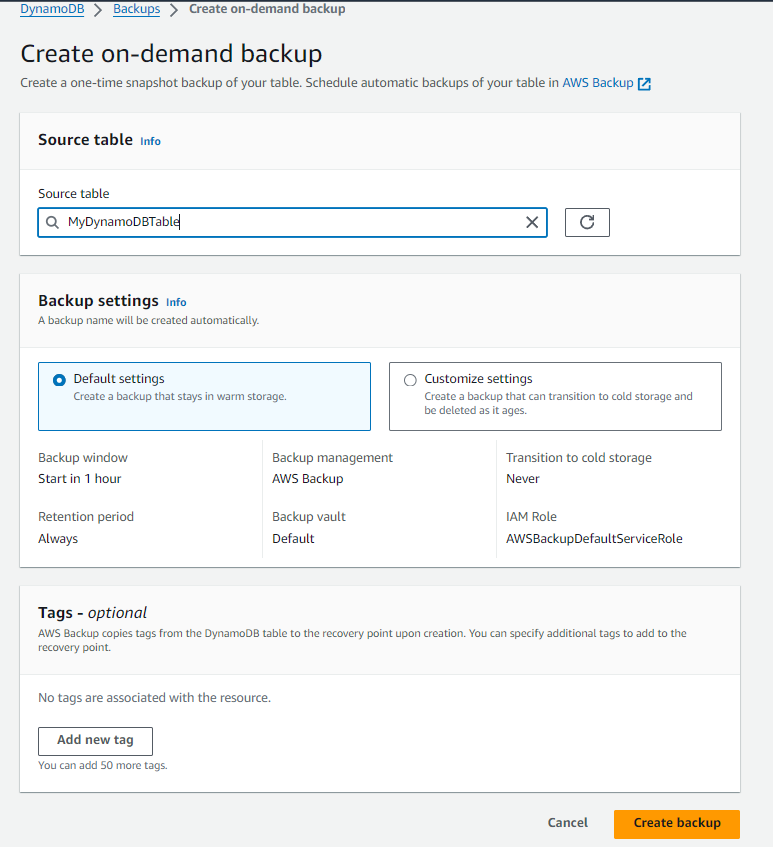Click the magnifying glass search icon

pos(51,222)
